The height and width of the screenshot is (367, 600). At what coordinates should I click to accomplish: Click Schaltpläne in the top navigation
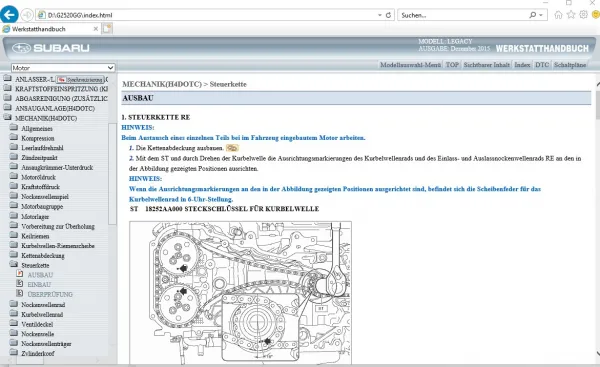[570, 65]
